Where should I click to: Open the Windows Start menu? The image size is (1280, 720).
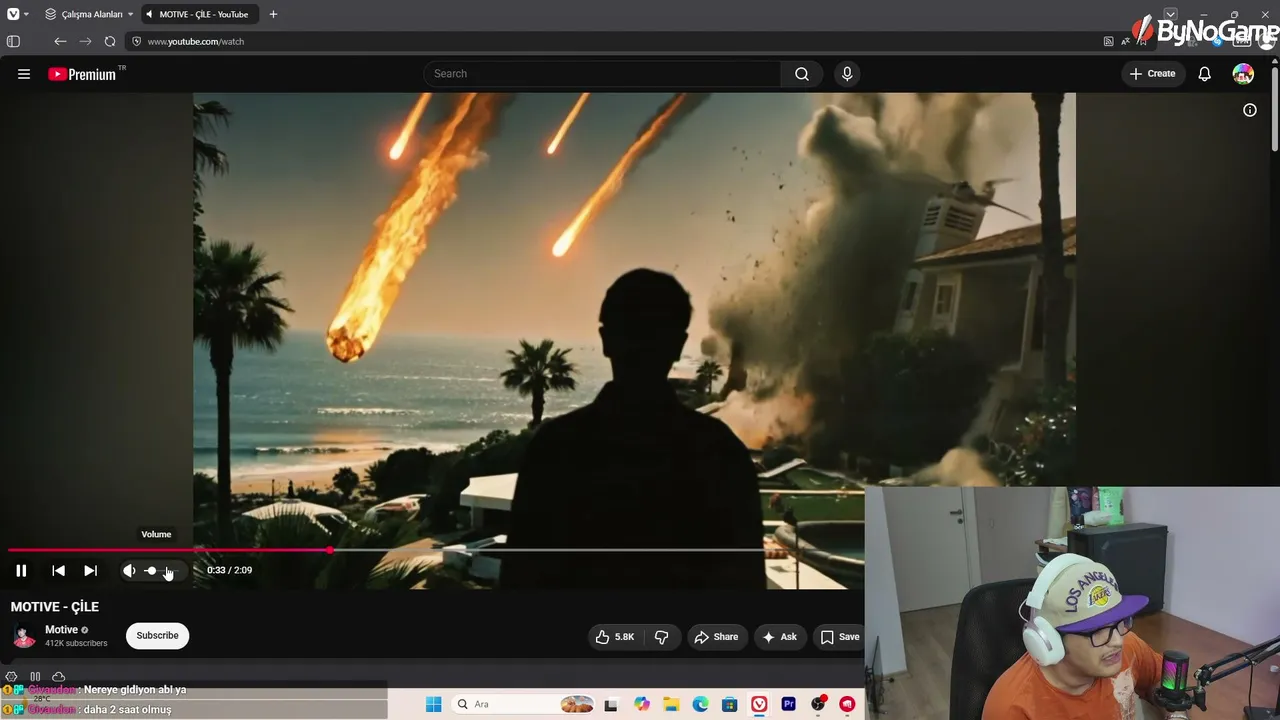click(433, 704)
